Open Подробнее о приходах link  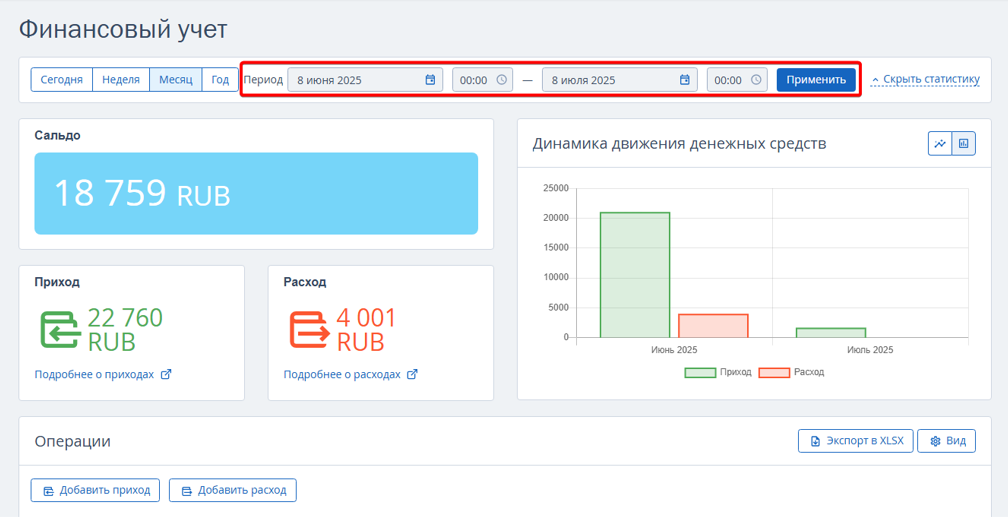point(94,374)
